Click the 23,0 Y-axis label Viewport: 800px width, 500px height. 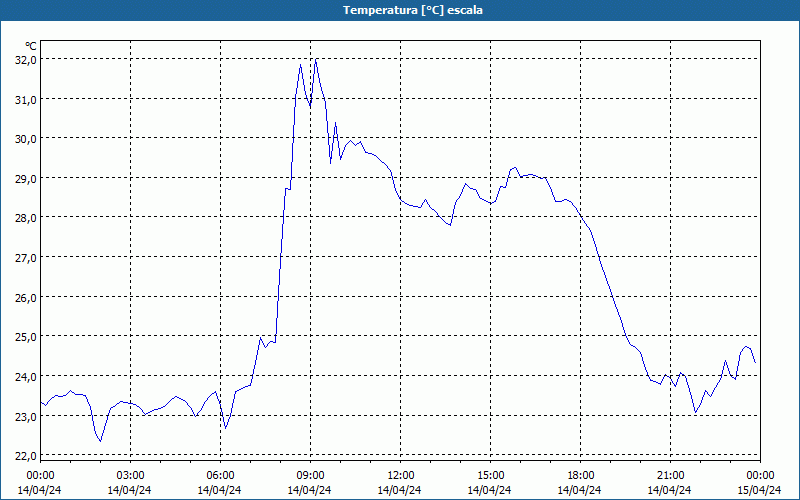[26, 416]
